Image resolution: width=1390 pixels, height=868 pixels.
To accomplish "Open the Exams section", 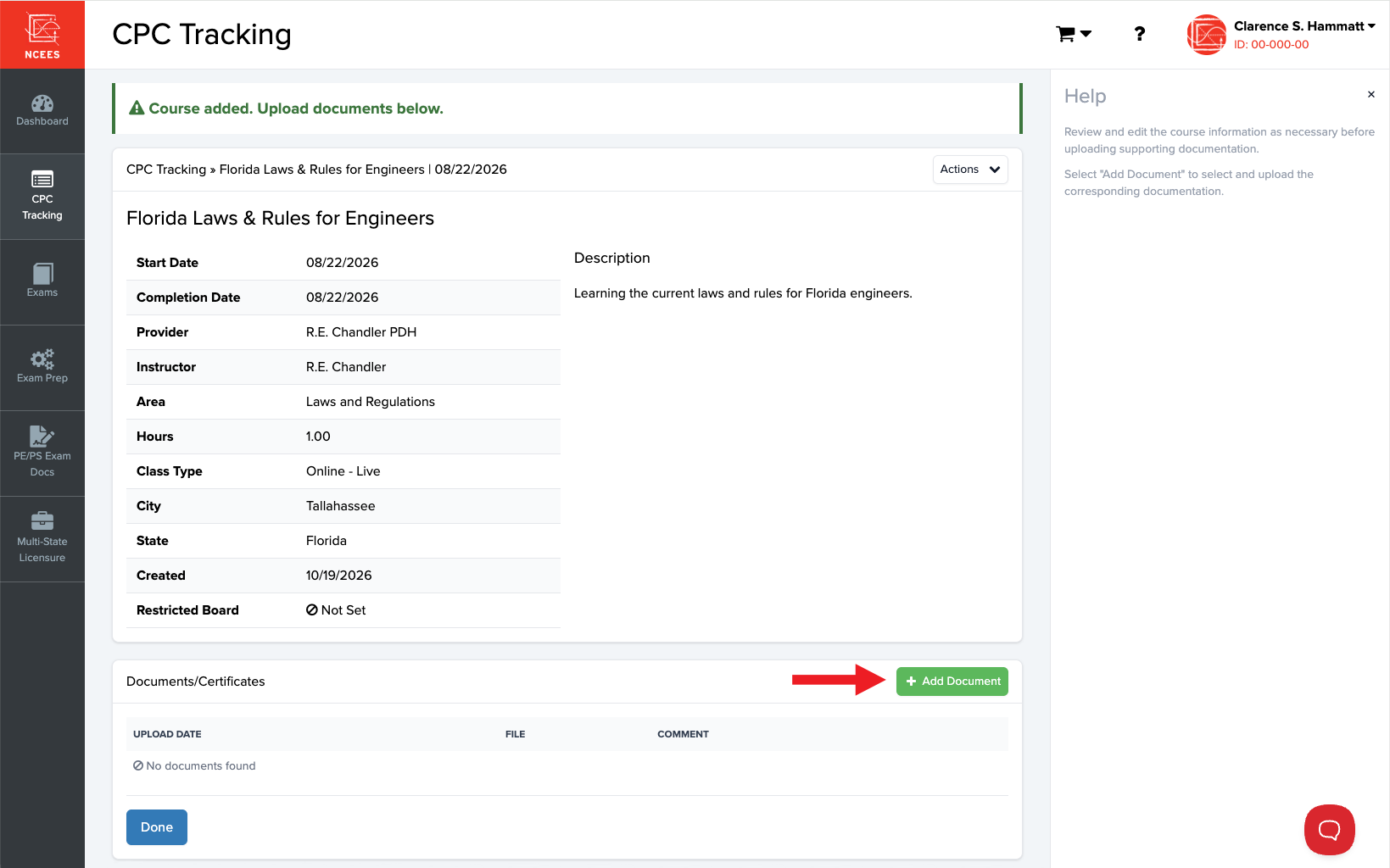I will (42, 282).
